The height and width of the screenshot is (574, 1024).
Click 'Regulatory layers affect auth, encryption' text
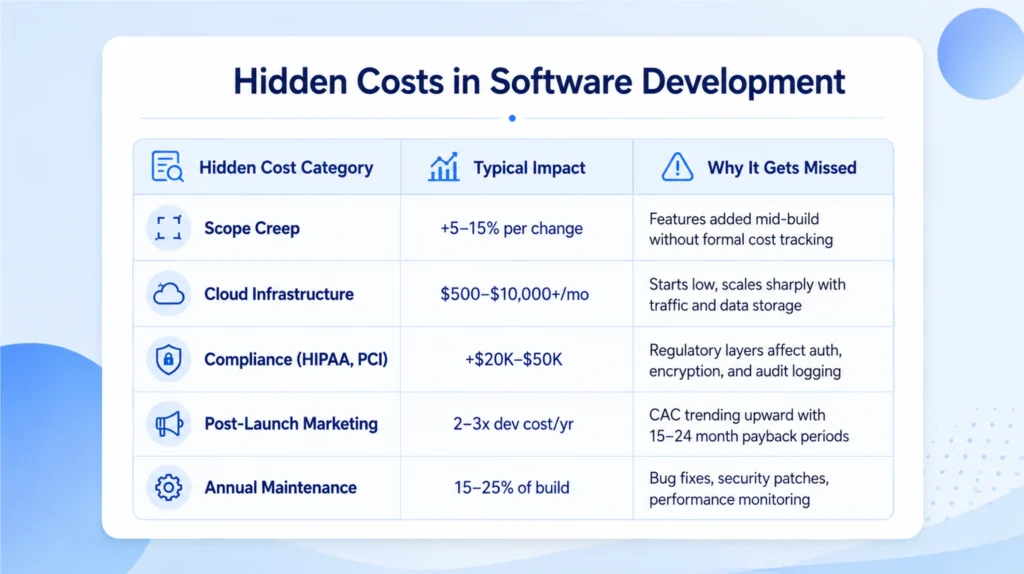coord(745,360)
